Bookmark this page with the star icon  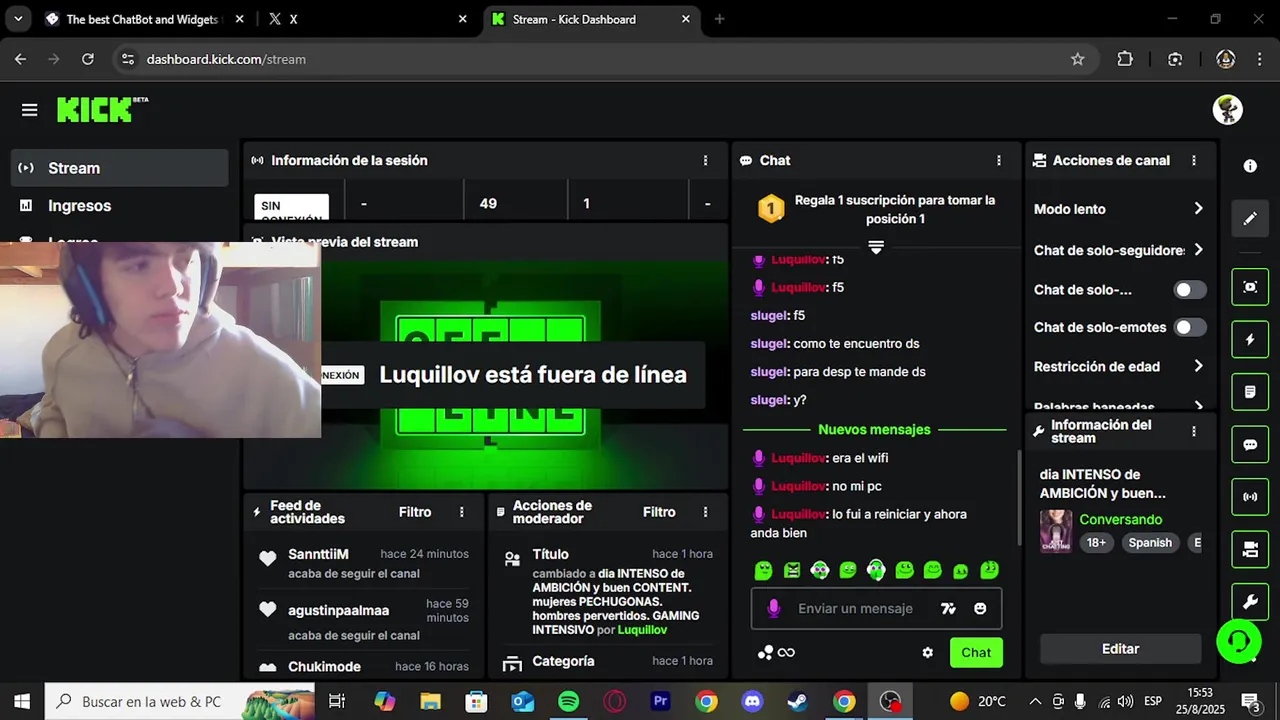pos(1077,59)
